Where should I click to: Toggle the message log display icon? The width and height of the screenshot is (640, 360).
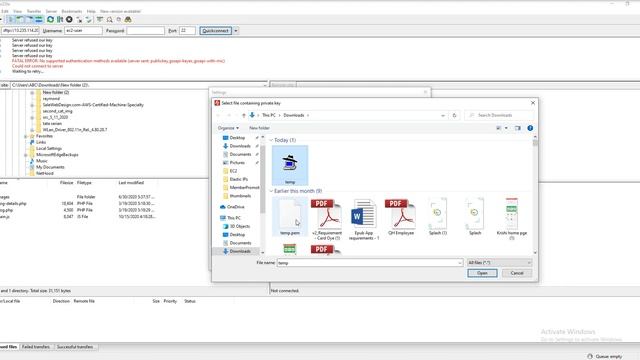pyautogui.click(x=11, y=20)
